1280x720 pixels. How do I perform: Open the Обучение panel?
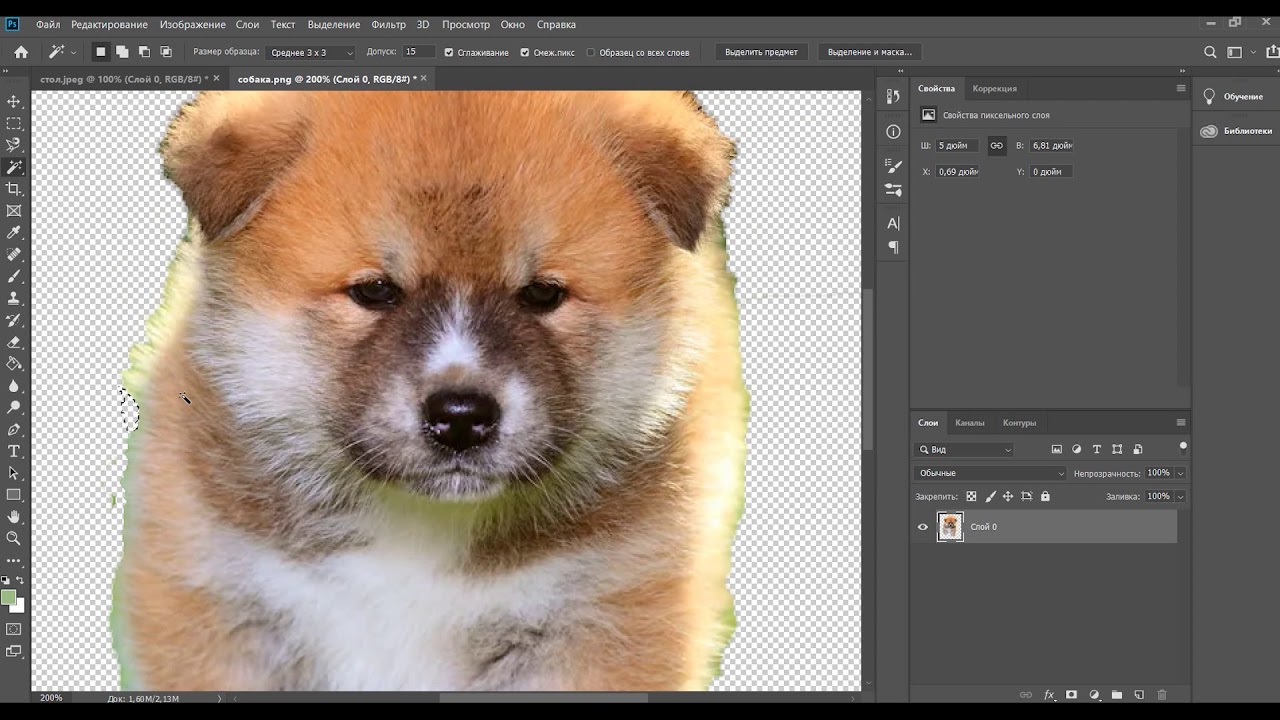1235,96
